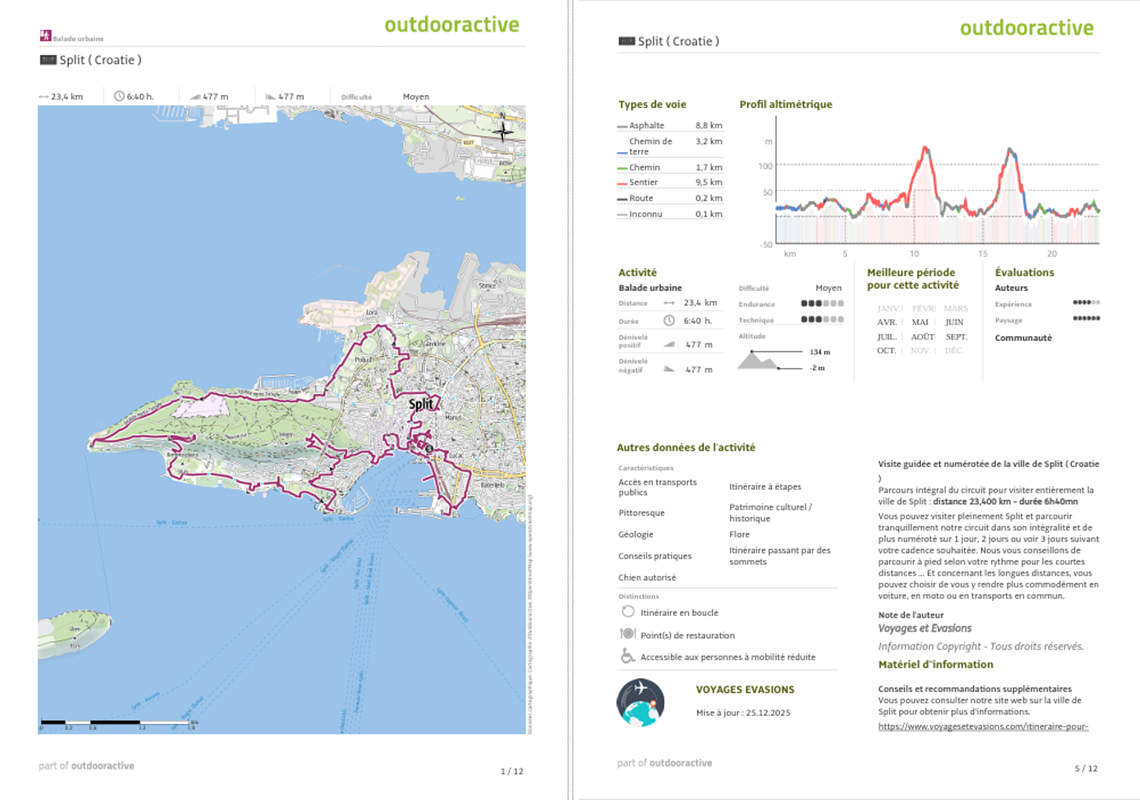This screenshot has height=800, width=1140.
Task: Click the Itinéraire en boucle loop icon
Action: (628, 611)
